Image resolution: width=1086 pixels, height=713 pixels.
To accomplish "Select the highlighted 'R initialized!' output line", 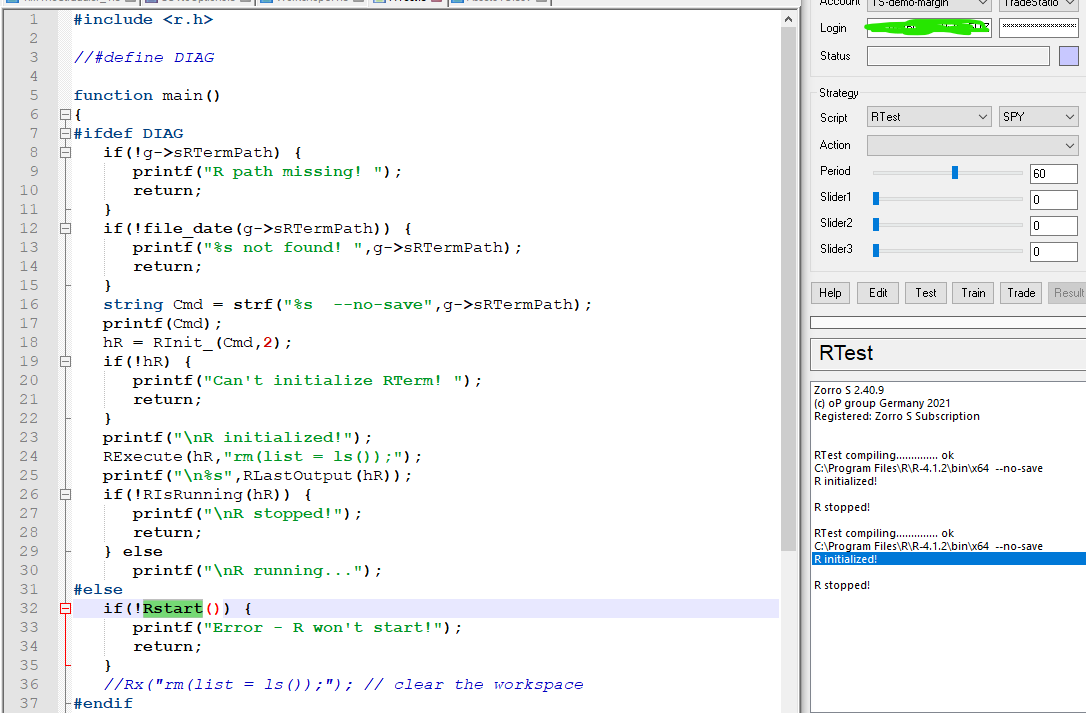I will point(946,559).
